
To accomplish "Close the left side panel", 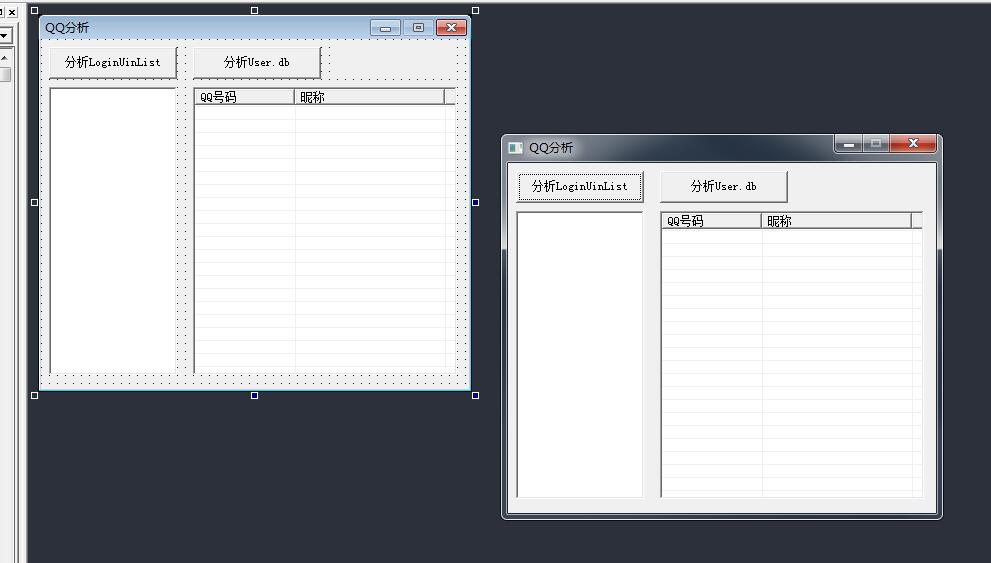I will coord(12,12).
